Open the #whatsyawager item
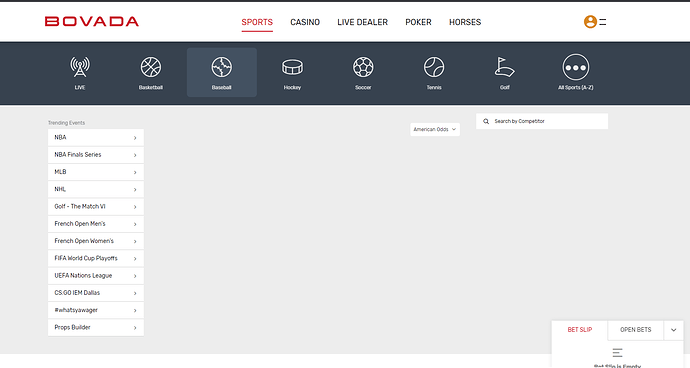Viewport: 690px width, 368px height. click(96, 310)
